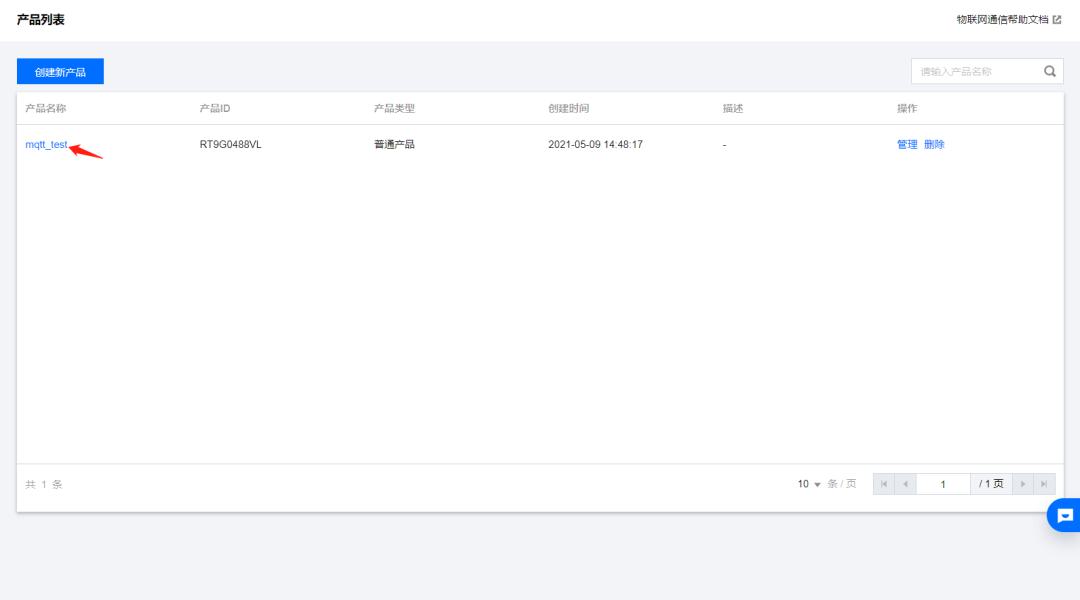Click 创建新产品 button

[61, 72]
